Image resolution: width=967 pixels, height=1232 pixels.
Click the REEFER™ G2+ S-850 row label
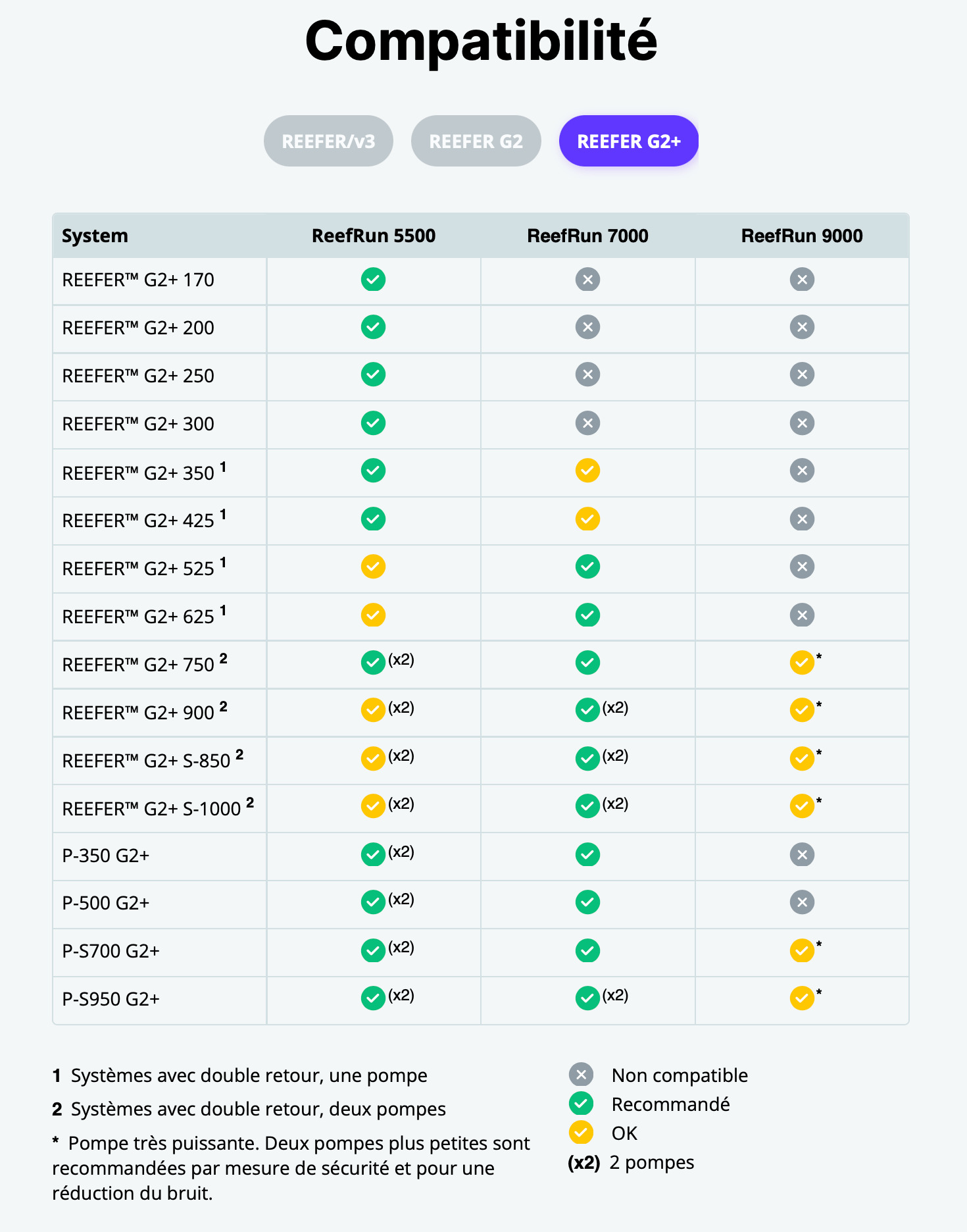153,759
